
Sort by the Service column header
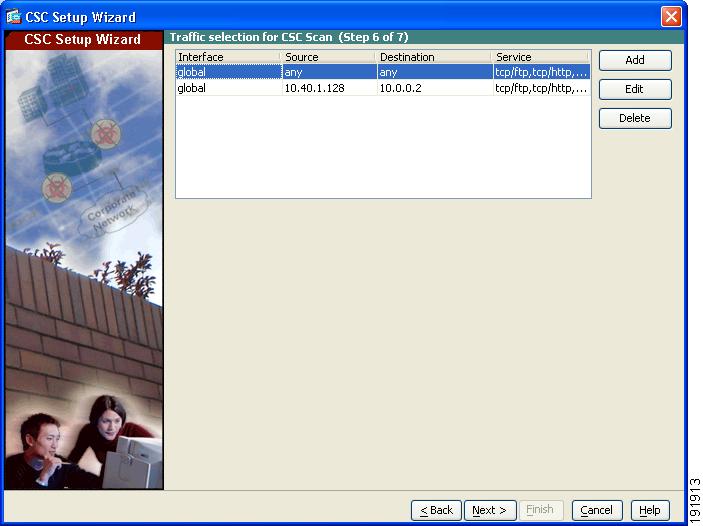[x=540, y=57]
